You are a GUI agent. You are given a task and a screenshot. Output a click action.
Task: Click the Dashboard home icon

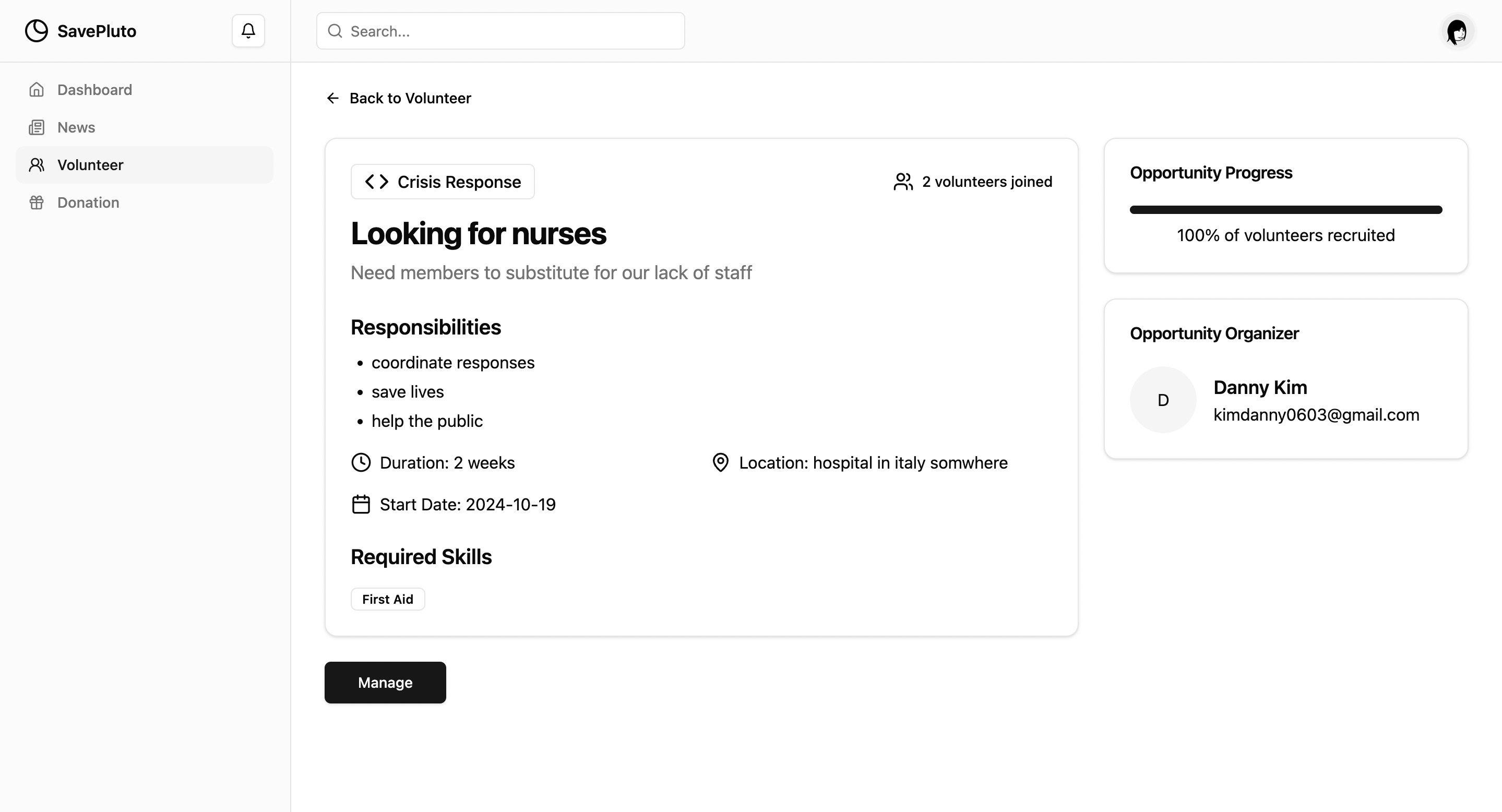pyautogui.click(x=37, y=90)
